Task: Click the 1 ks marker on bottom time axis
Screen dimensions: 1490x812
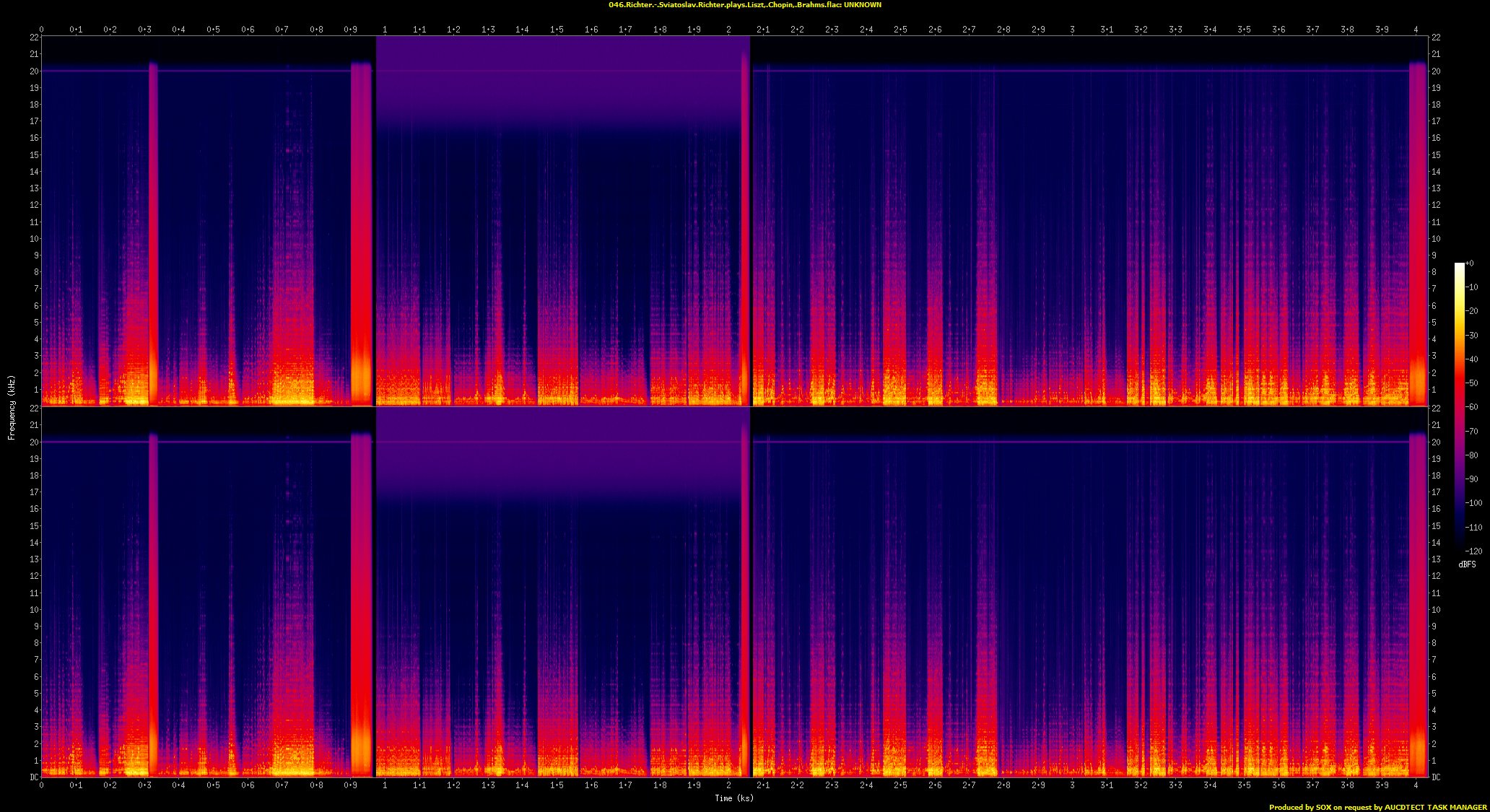Action: pos(385,785)
